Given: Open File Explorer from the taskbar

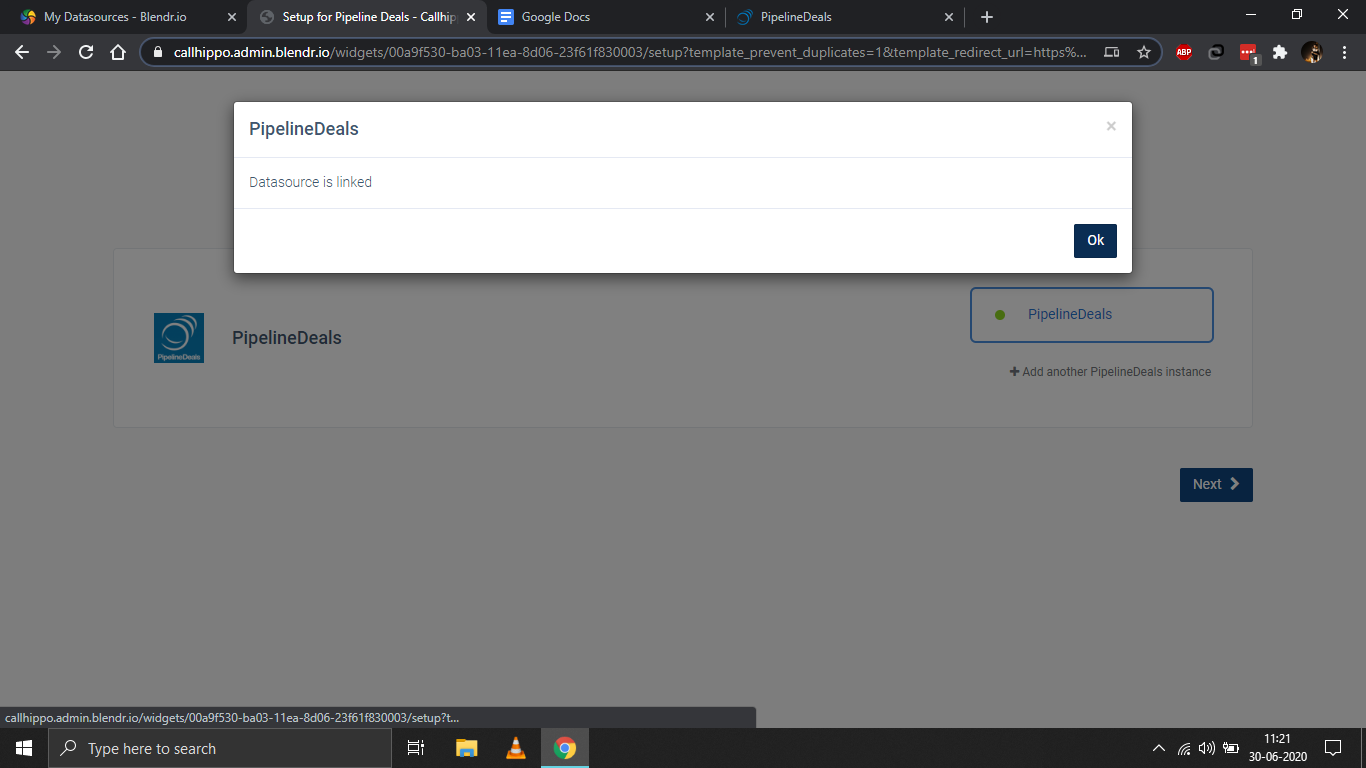Looking at the screenshot, I should click(467, 748).
